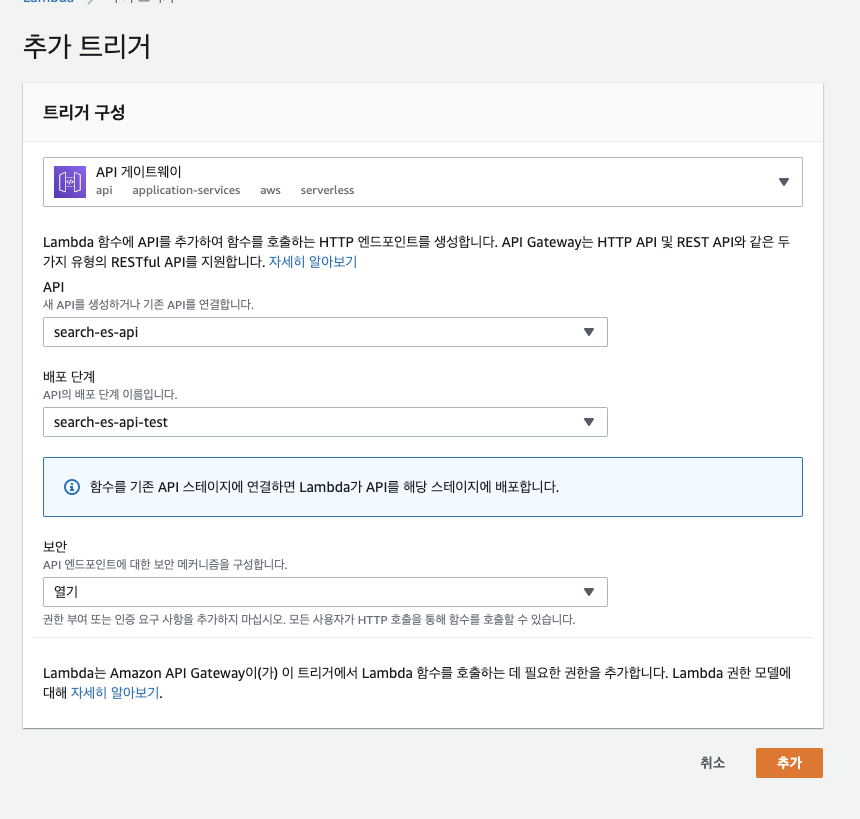Click the 보안 field label

click(55, 546)
